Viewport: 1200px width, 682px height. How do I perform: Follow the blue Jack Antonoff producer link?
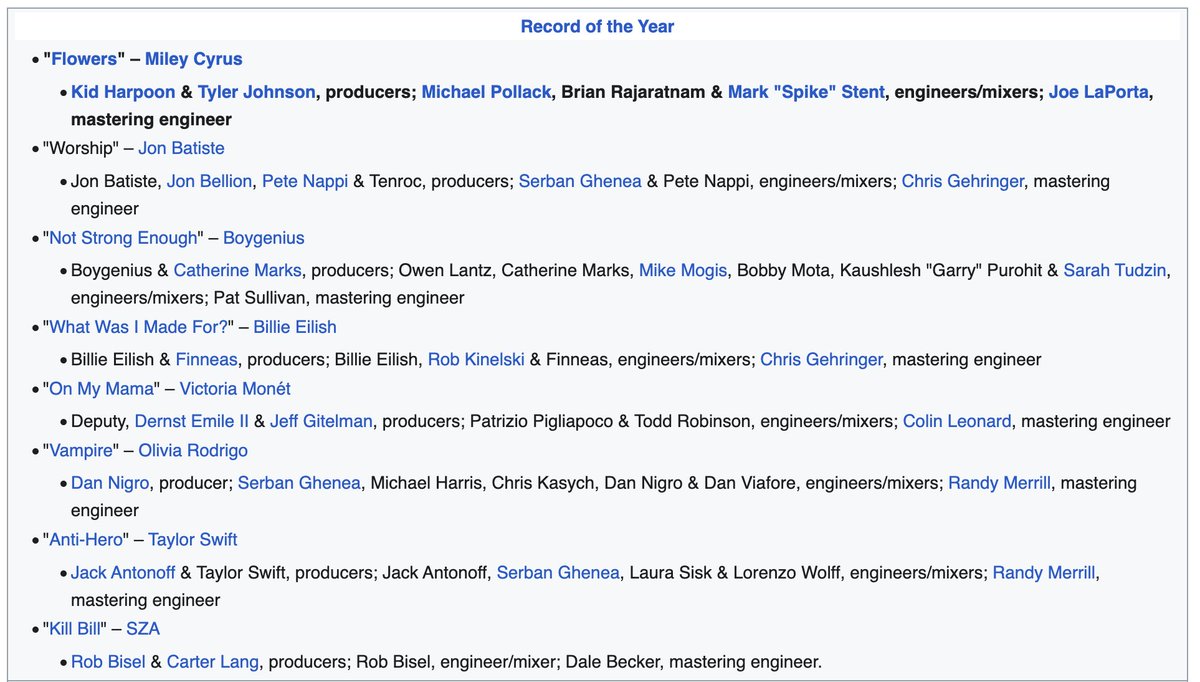[x=123, y=572]
